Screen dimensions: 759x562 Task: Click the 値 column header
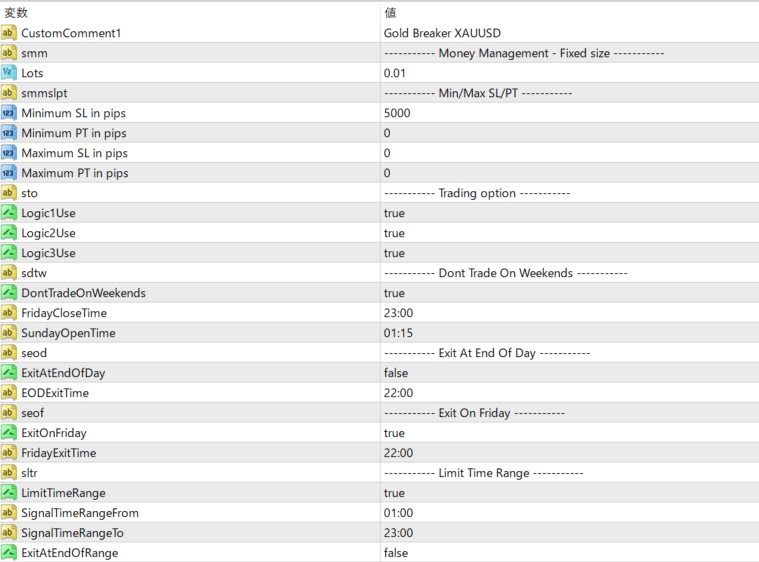390,12
